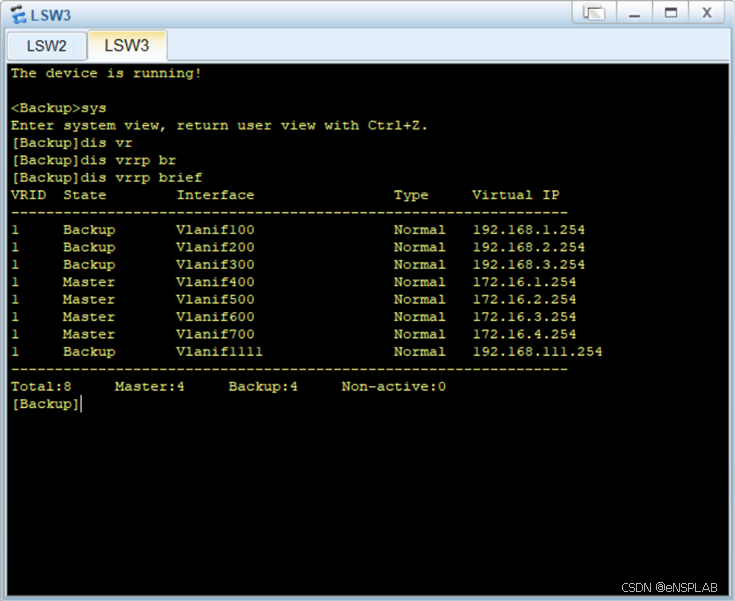The height and width of the screenshot is (601, 735).
Task: Click Master state of Vlanif400 row
Action: tap(89, 282)
